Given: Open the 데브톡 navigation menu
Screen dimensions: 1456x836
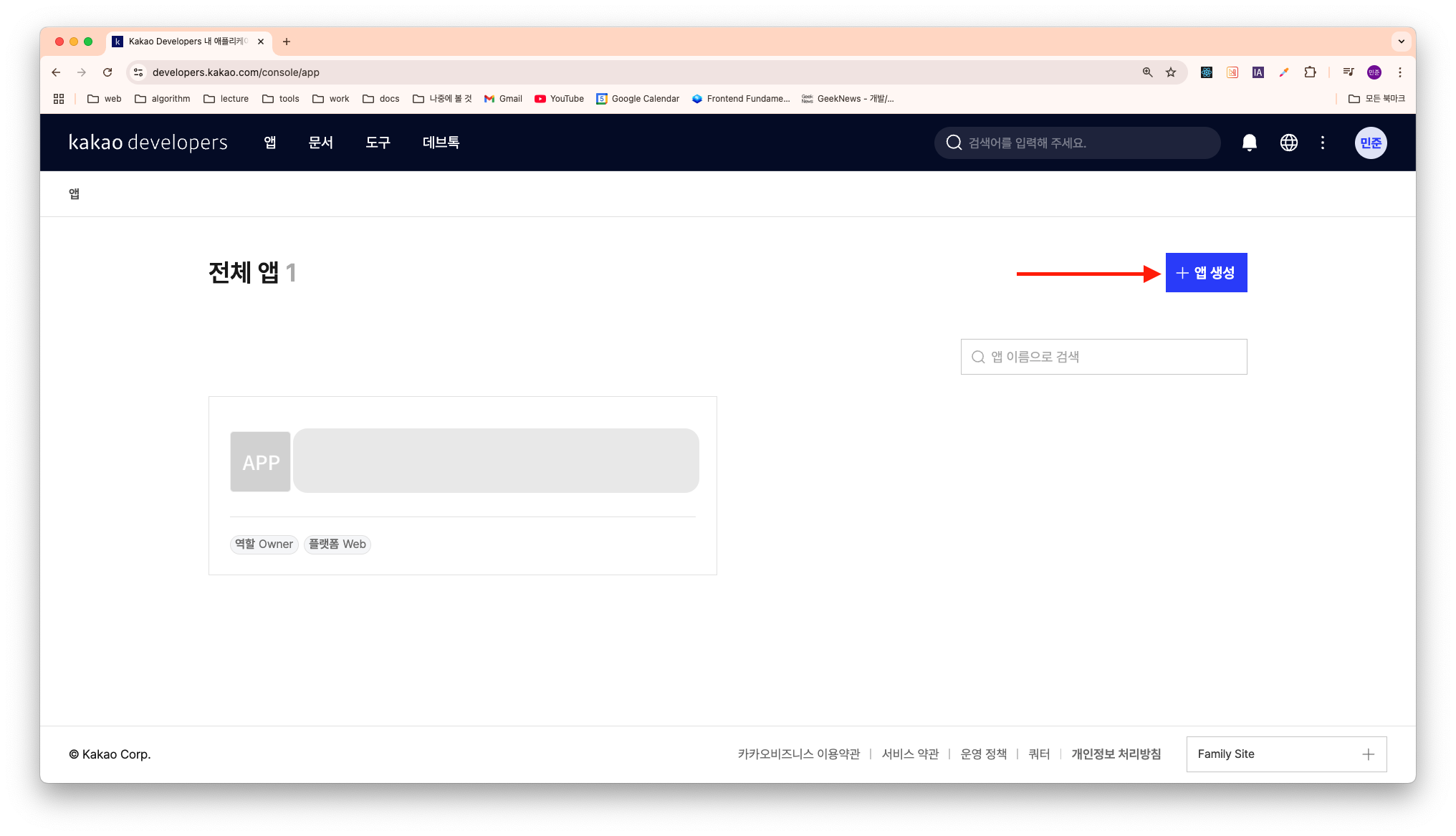Looking at the screenshot, I should tap(441, 143).
